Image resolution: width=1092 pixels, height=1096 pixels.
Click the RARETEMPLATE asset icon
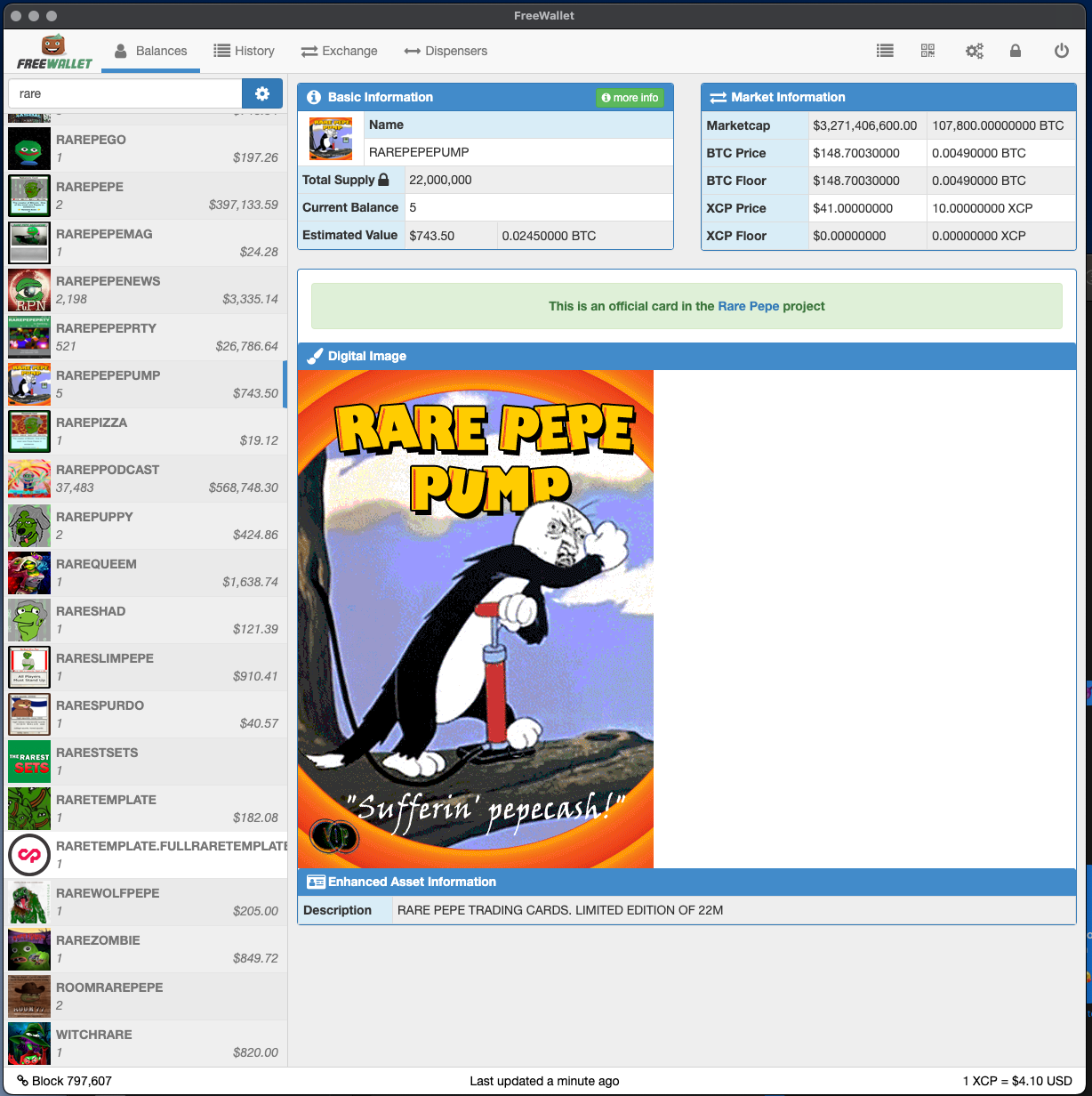pos(29,809)
